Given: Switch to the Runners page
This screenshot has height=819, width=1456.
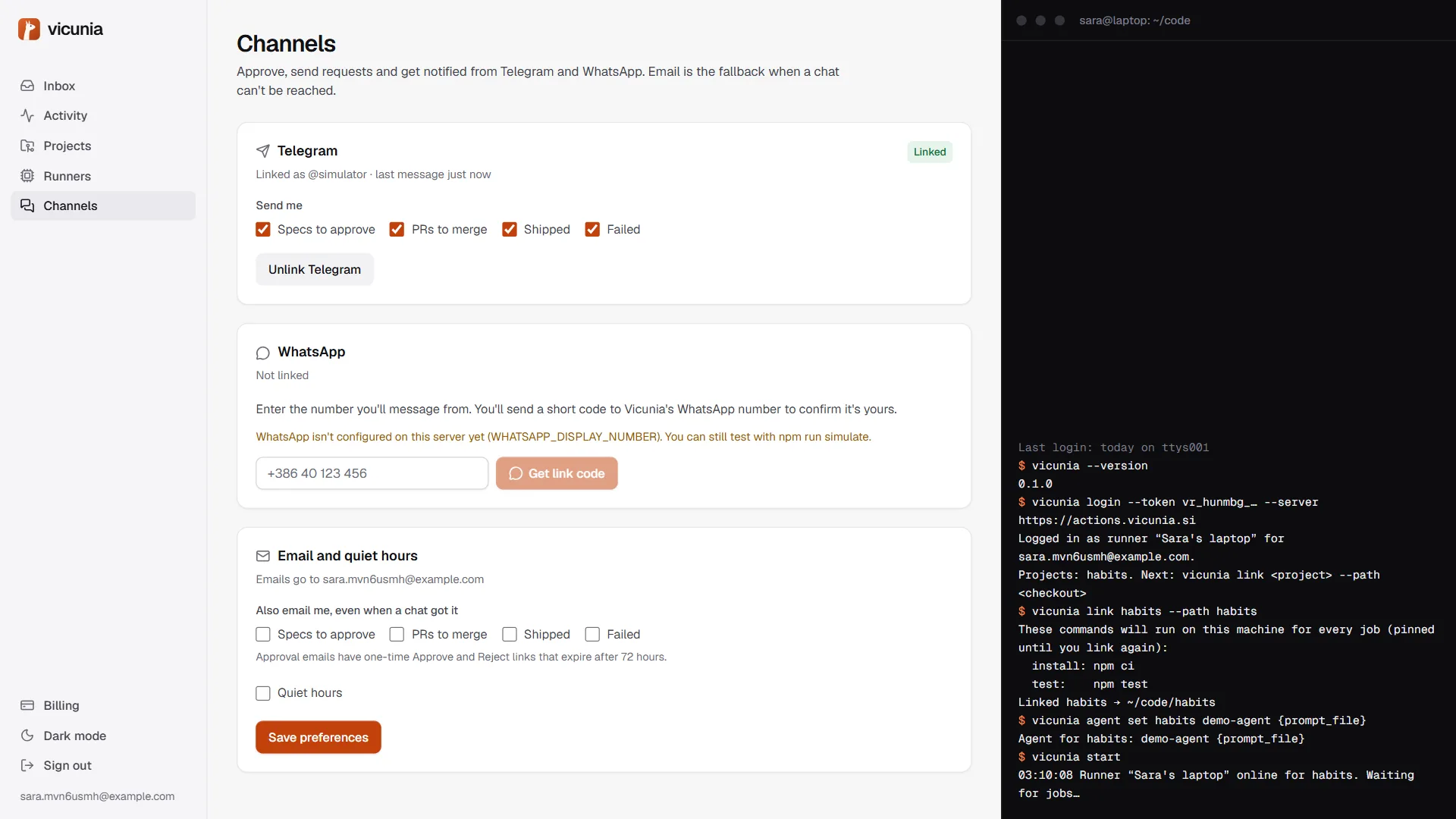Looking at the screenshot, I should (103, 176).
